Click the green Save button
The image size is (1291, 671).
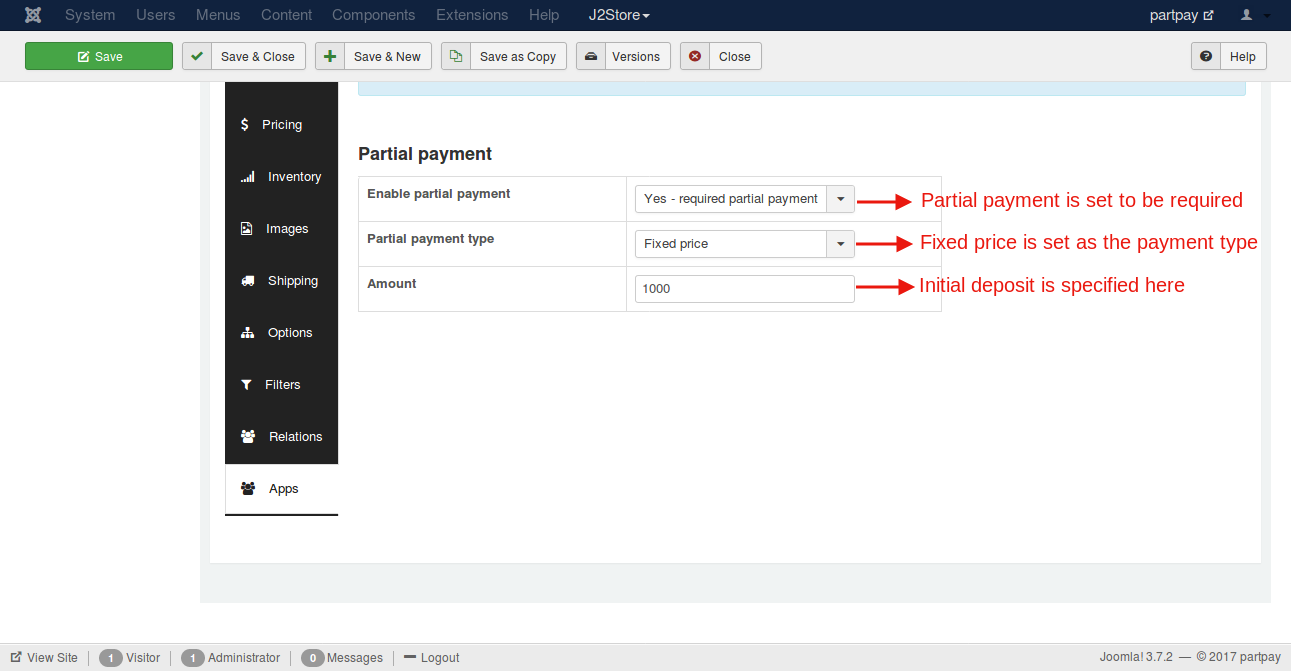coord(99,56)
